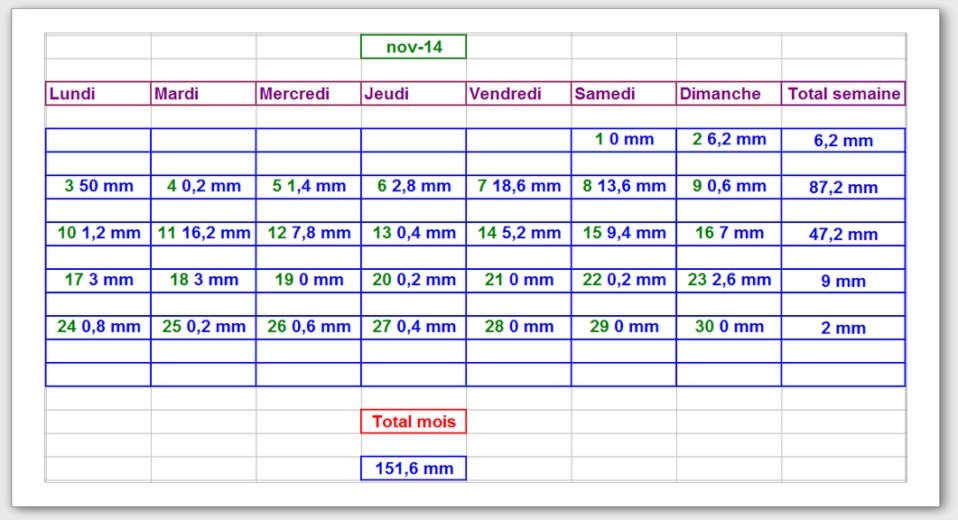Click the nov-14 month title cell
Image resolution: width=958 pixels, height=520 pixels.
pyautogui.click(x=413, y=47)
